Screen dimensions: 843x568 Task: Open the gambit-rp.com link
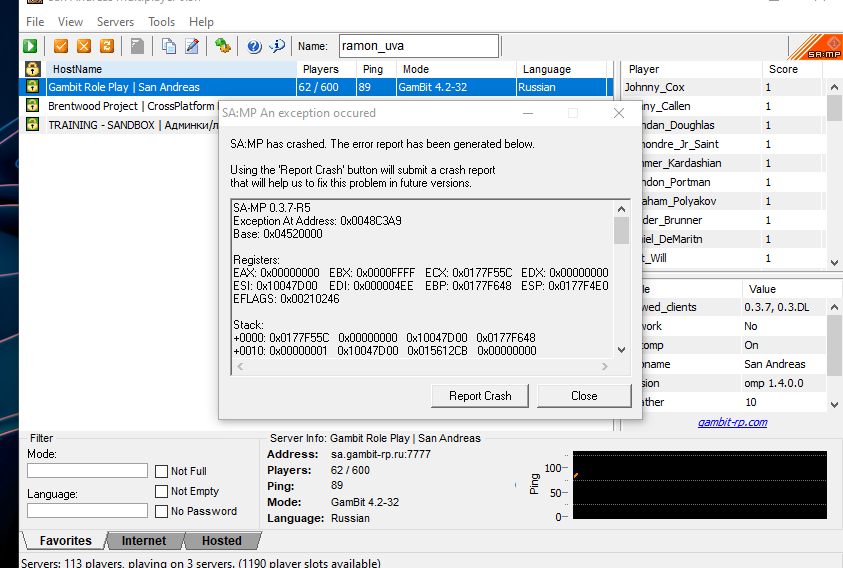pos(732,422)
